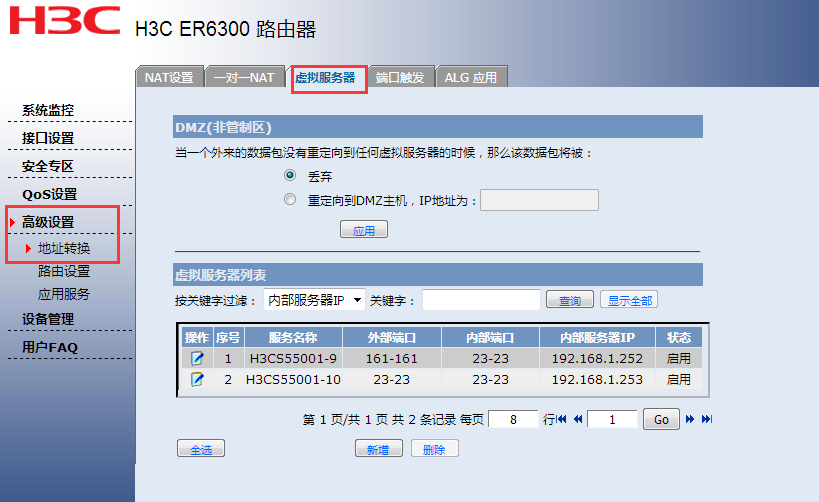Edit the H3CS55001-10 entry with the pencil icon
819x502 pixels.
pos(197,379)
